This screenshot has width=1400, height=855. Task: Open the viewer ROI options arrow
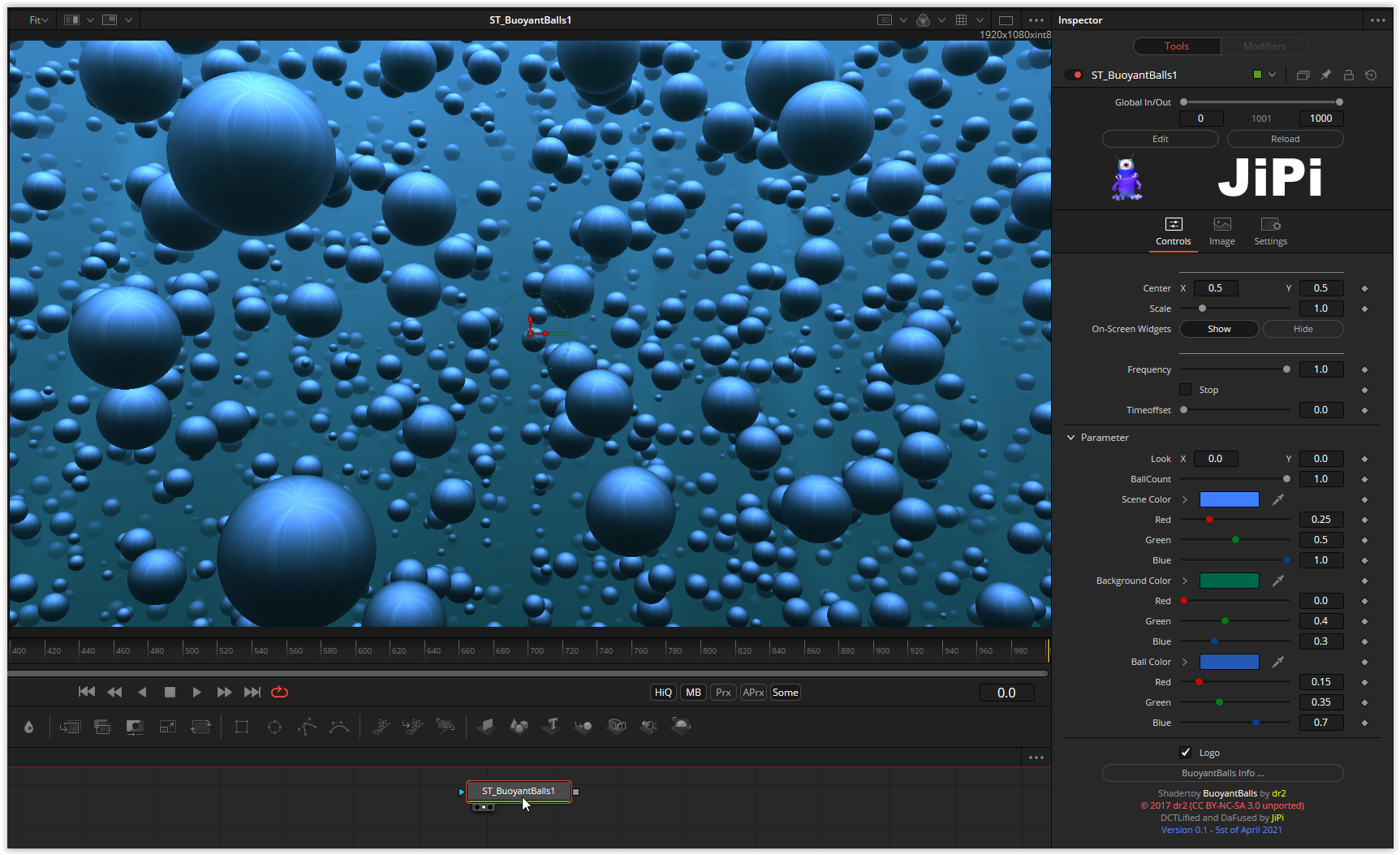[x=903, y=20]
